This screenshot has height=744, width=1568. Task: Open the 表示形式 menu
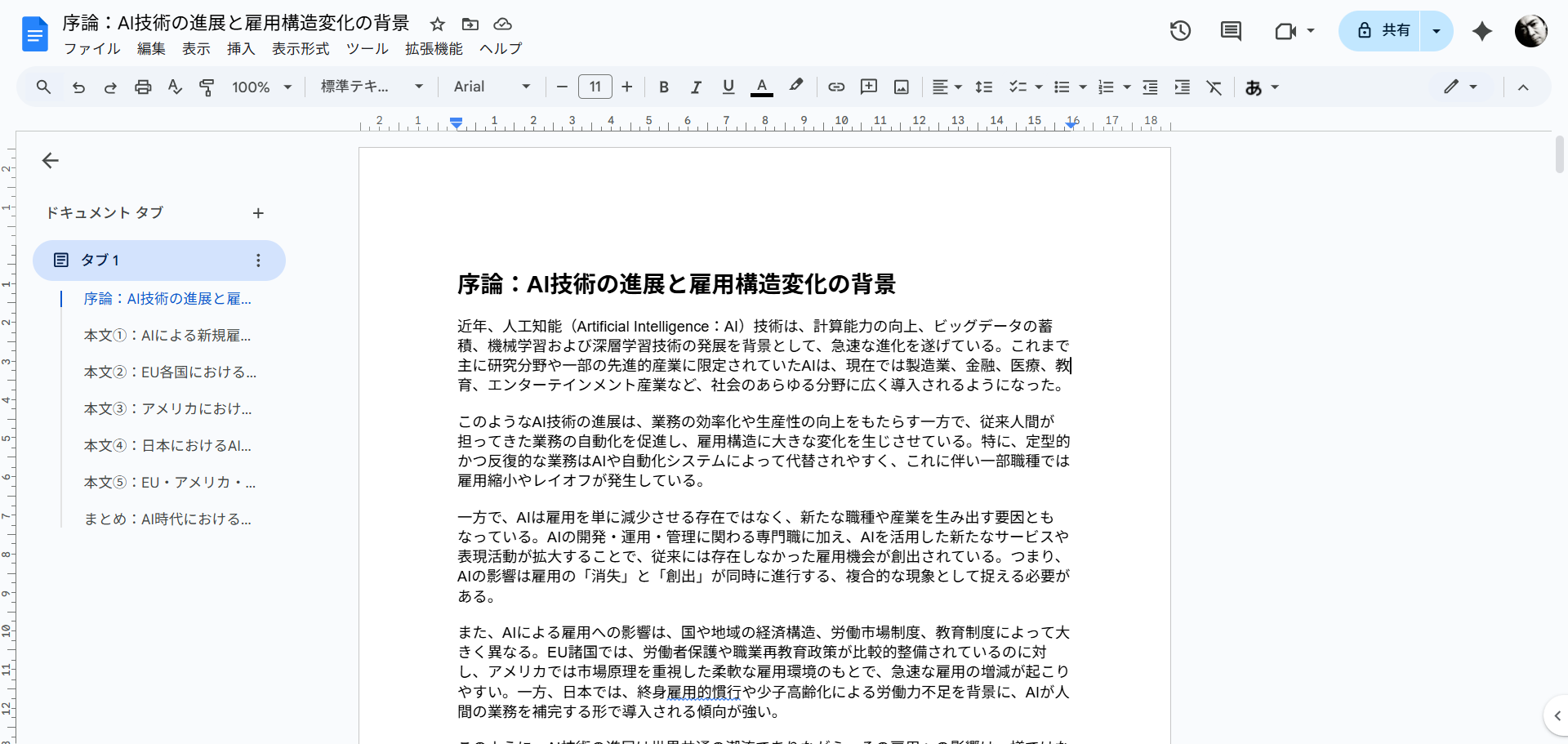[301, 49]
